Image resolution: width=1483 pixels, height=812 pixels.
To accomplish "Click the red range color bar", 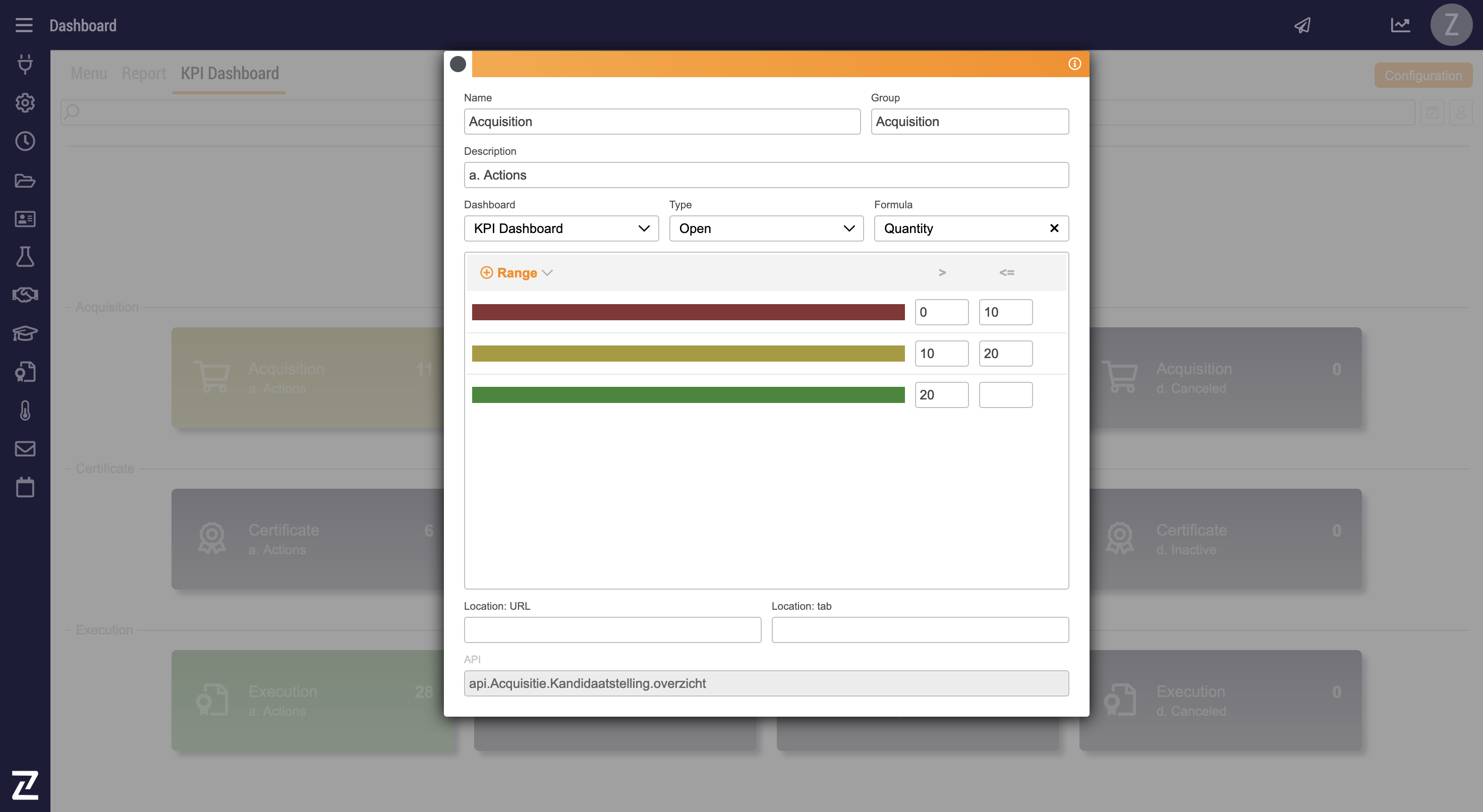I will [x=688, y=312].
